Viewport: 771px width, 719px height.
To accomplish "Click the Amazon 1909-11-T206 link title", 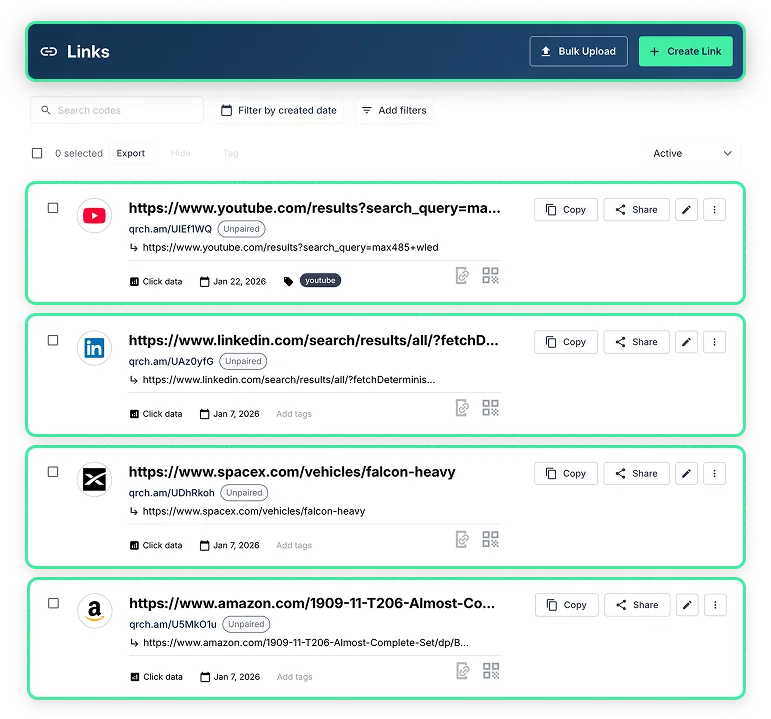I will tap(312, 603).
